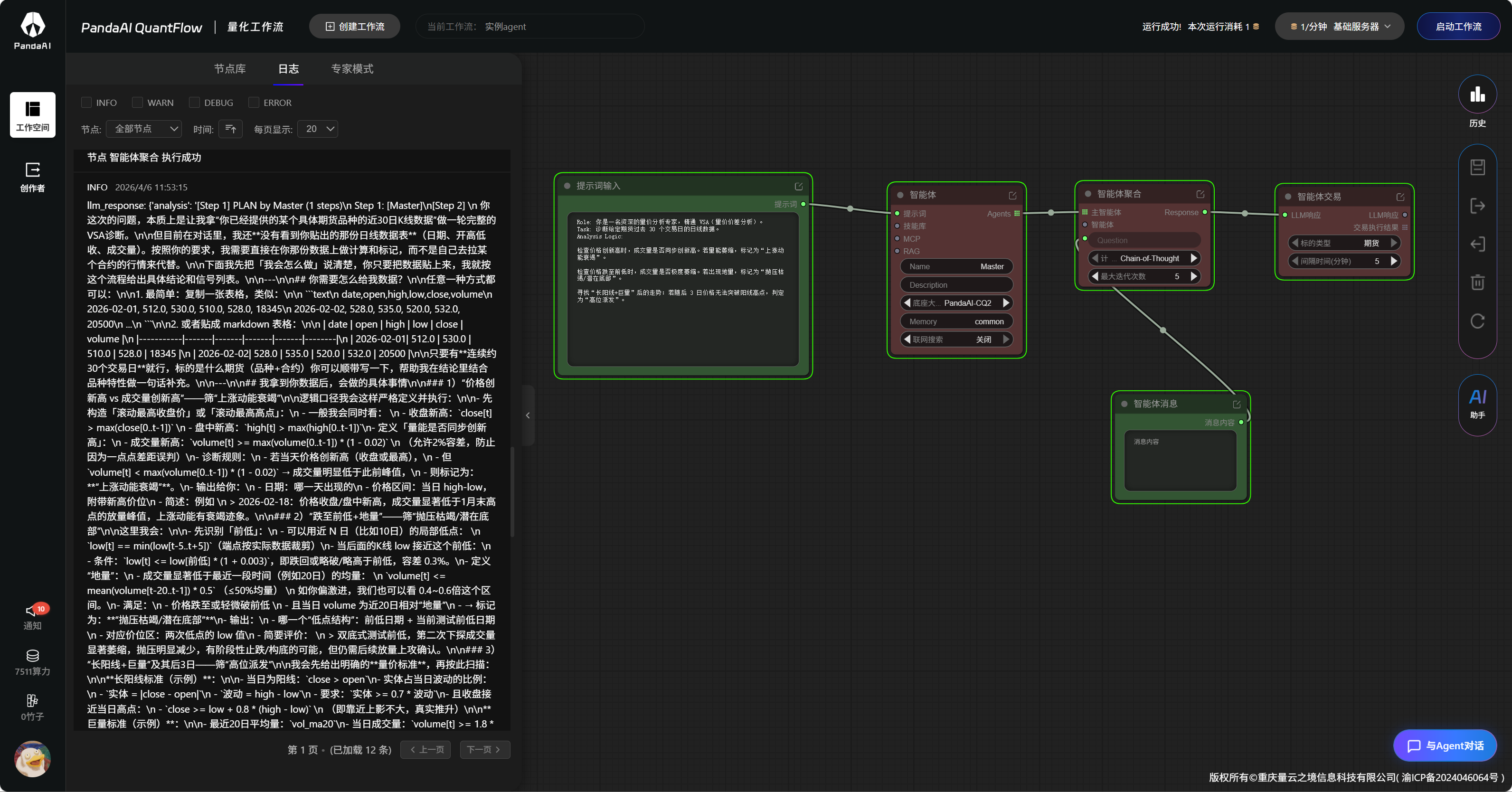Click the 创建工作流 button

click(x=355, y=27)
